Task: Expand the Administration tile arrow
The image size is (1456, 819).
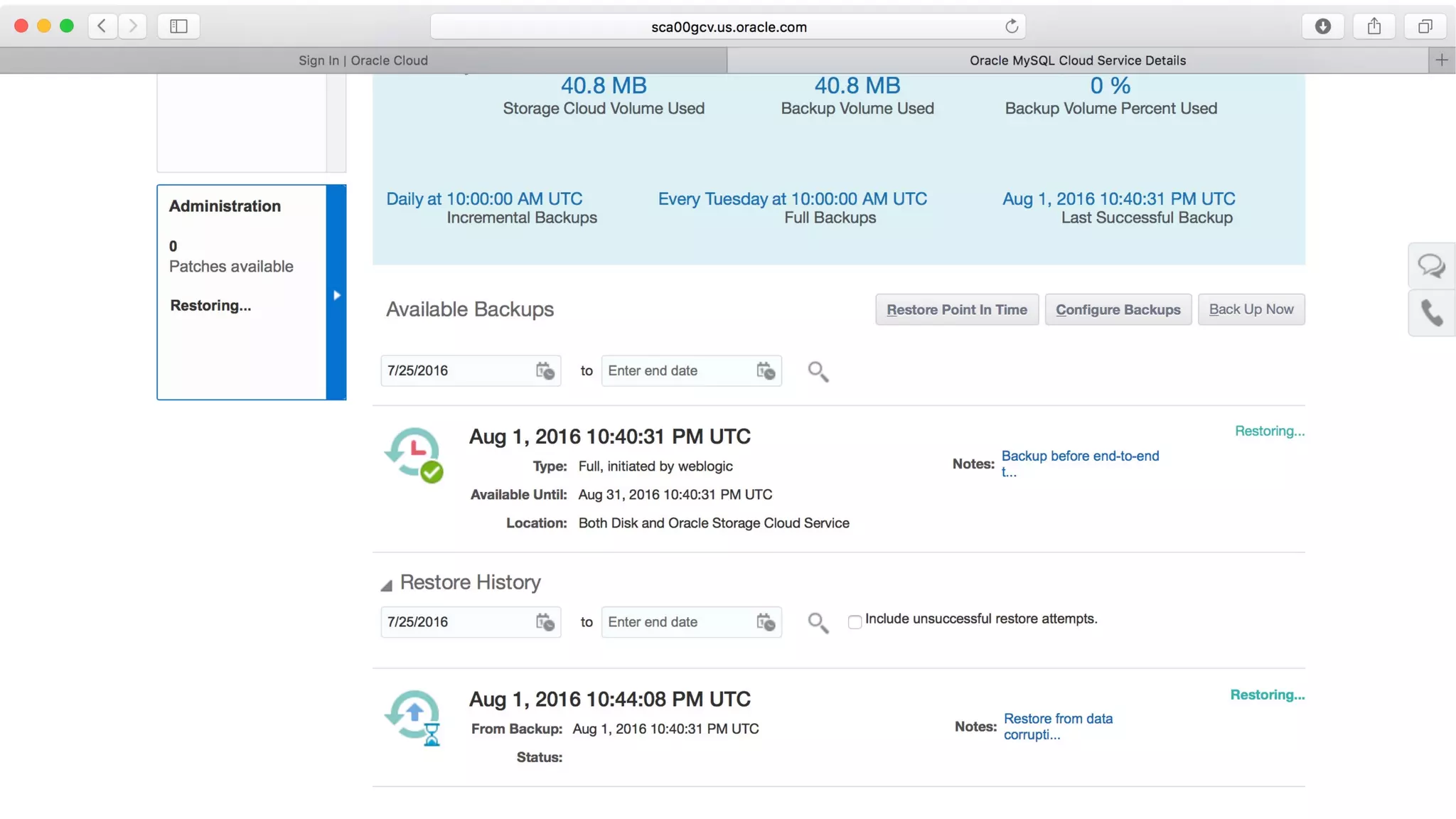Action: point(336,295)
